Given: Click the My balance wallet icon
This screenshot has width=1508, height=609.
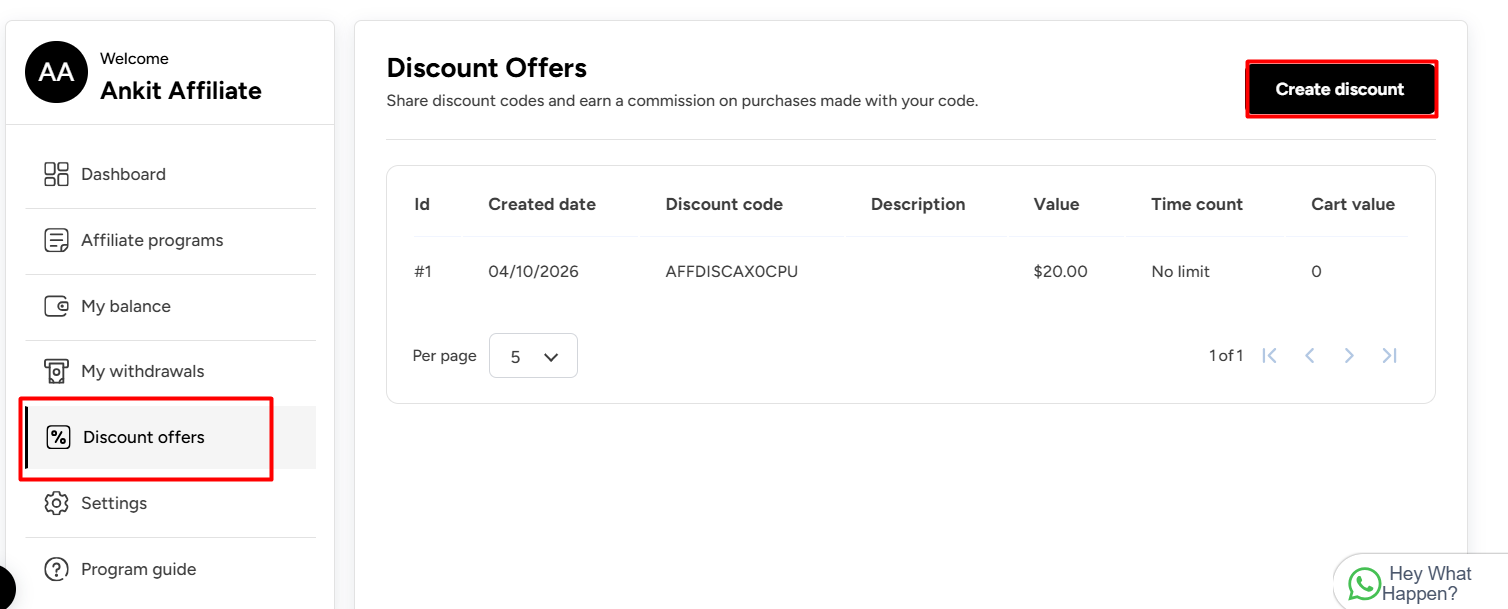Looking at the screenshot, I should point(57,306).
